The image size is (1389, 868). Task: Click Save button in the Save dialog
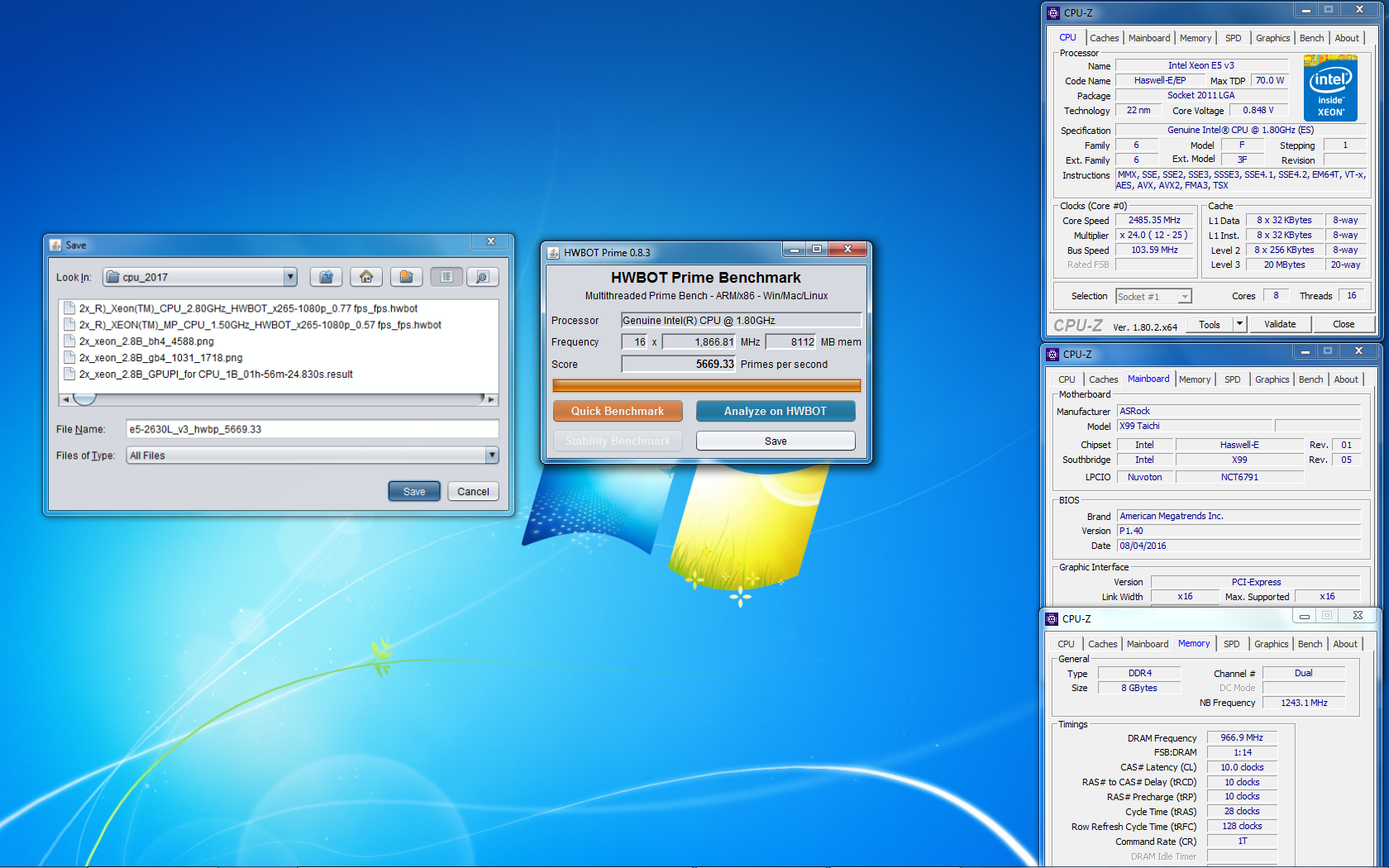pos(414,491)
